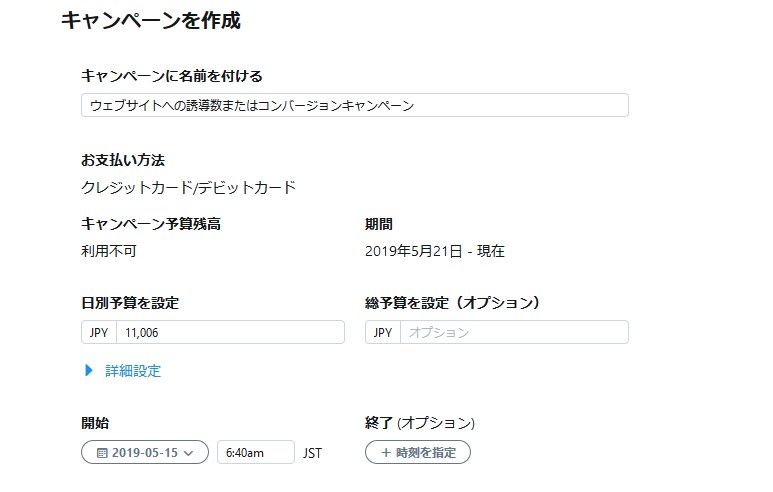773x492 pixels.
Task: Click the plus icon beside 時刻を指定
Action: (385, 453)
